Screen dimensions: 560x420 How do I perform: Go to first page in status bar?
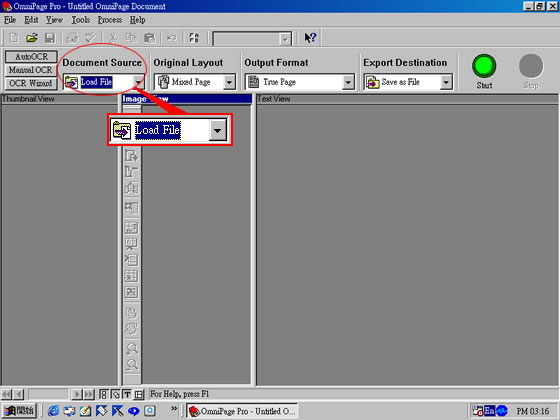coord(6,394)
